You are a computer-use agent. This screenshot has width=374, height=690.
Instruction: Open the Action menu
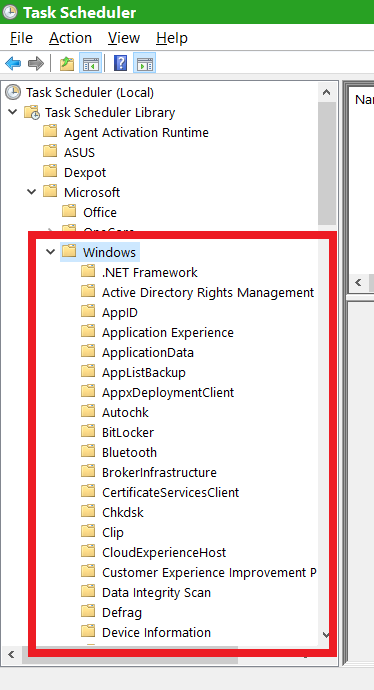coord(70,38)
